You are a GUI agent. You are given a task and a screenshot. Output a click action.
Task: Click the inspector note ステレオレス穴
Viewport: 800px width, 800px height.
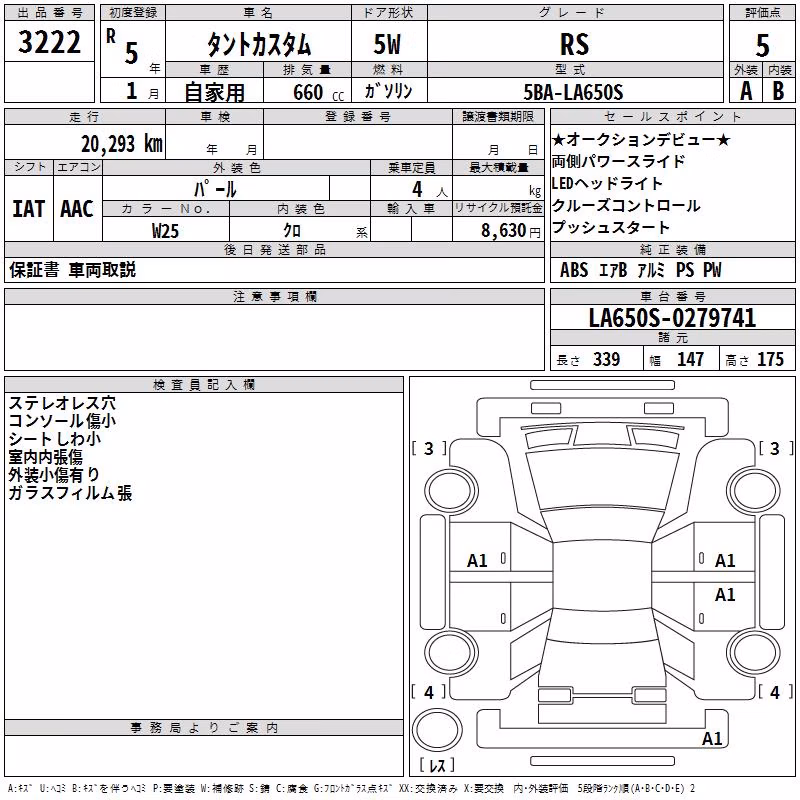62,403
